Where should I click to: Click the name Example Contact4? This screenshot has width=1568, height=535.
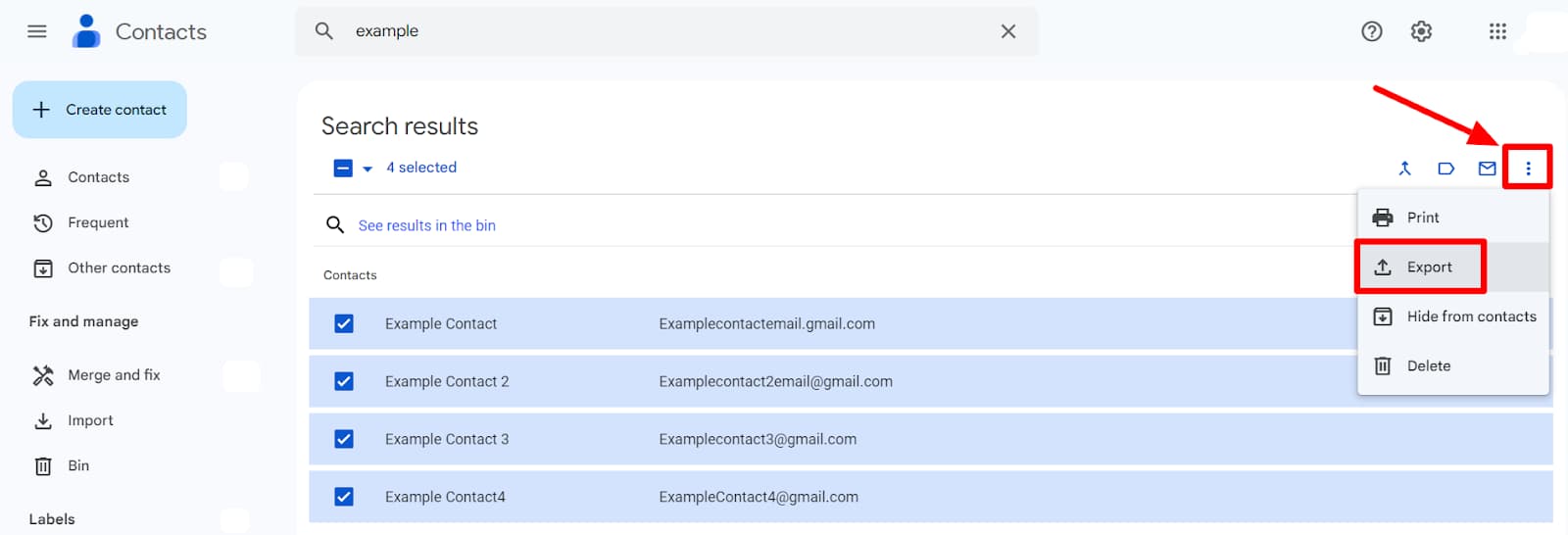(445, 497)
